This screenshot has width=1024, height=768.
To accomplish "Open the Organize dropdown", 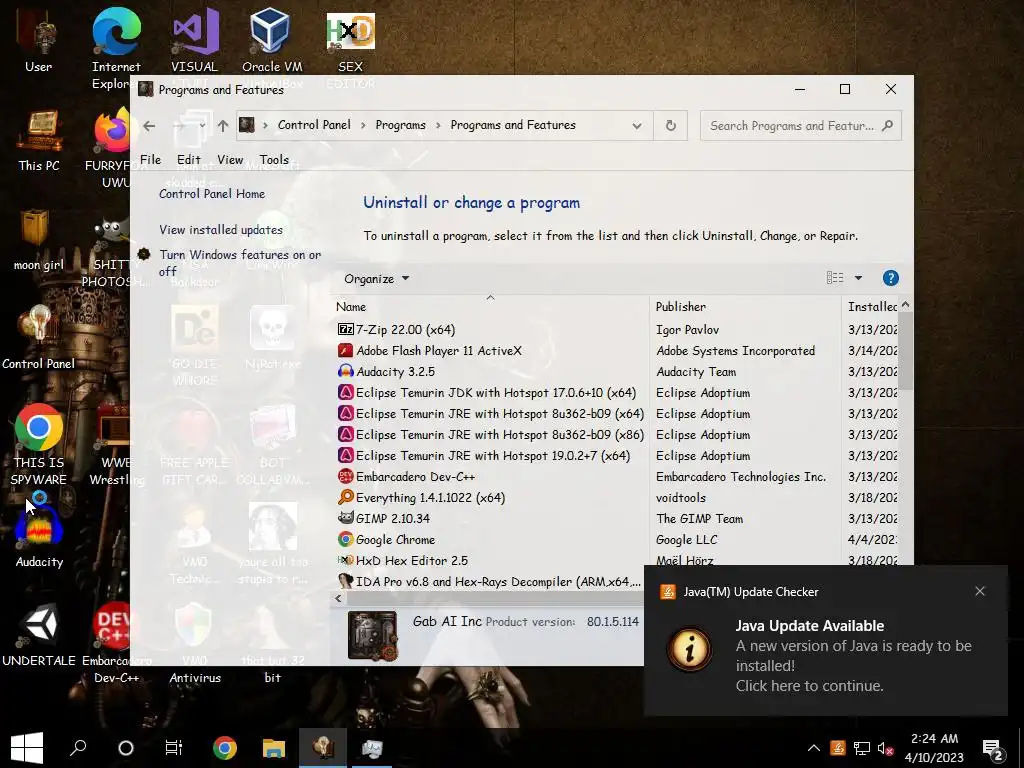I will 377,279.
